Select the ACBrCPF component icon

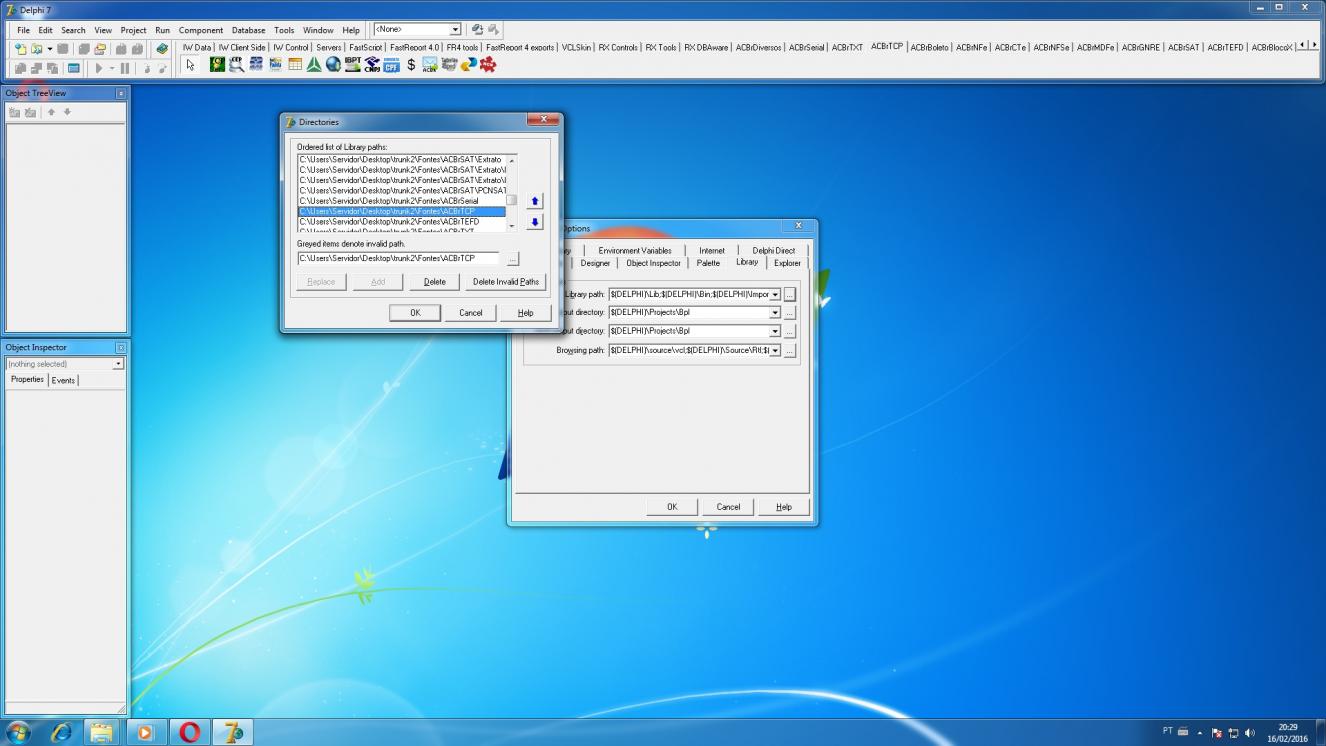click(391, 65)
